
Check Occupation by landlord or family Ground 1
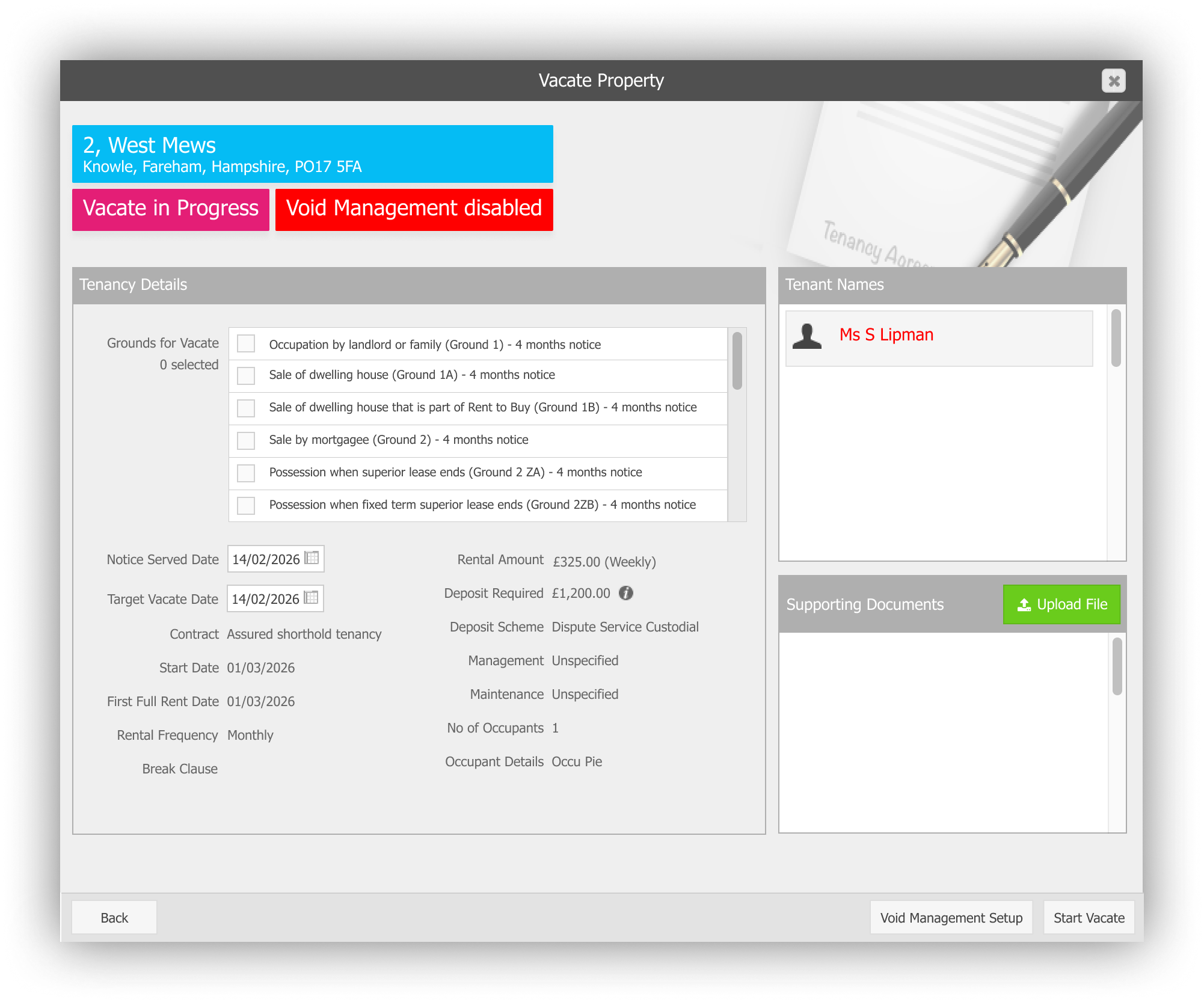click(246, 343)
